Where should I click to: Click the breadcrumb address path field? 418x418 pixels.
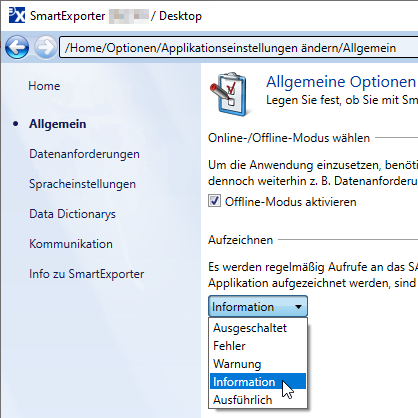pyautogui.click(x=239, y=48)
